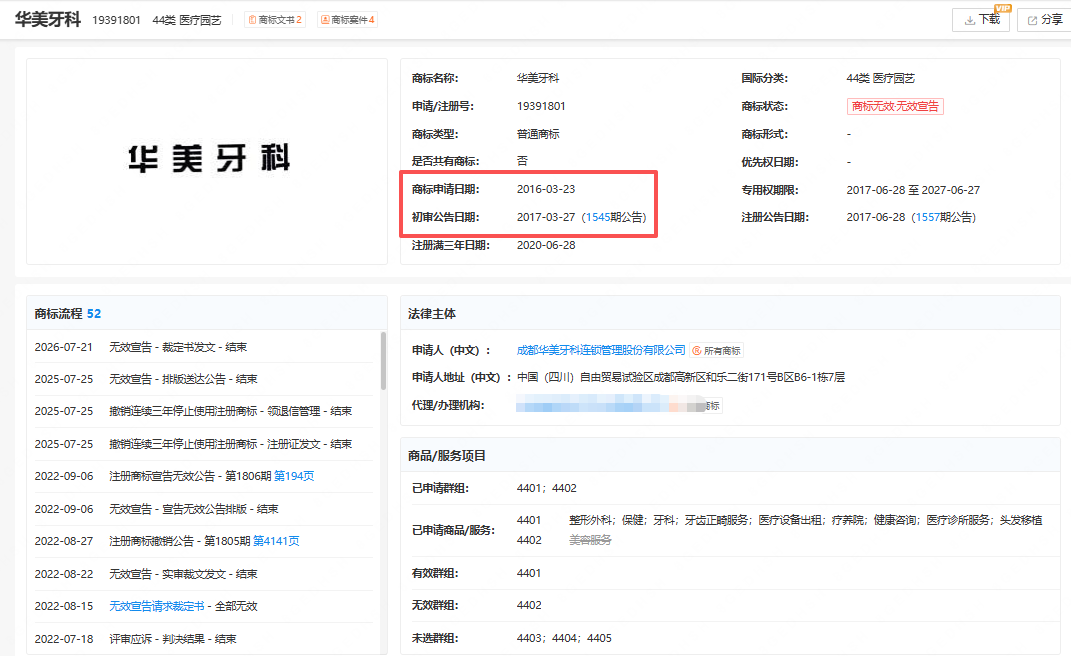This screenshot has height=656, width=1071.
Task: Click the 法律主体 section header
Action: click(x=432, y=314)
